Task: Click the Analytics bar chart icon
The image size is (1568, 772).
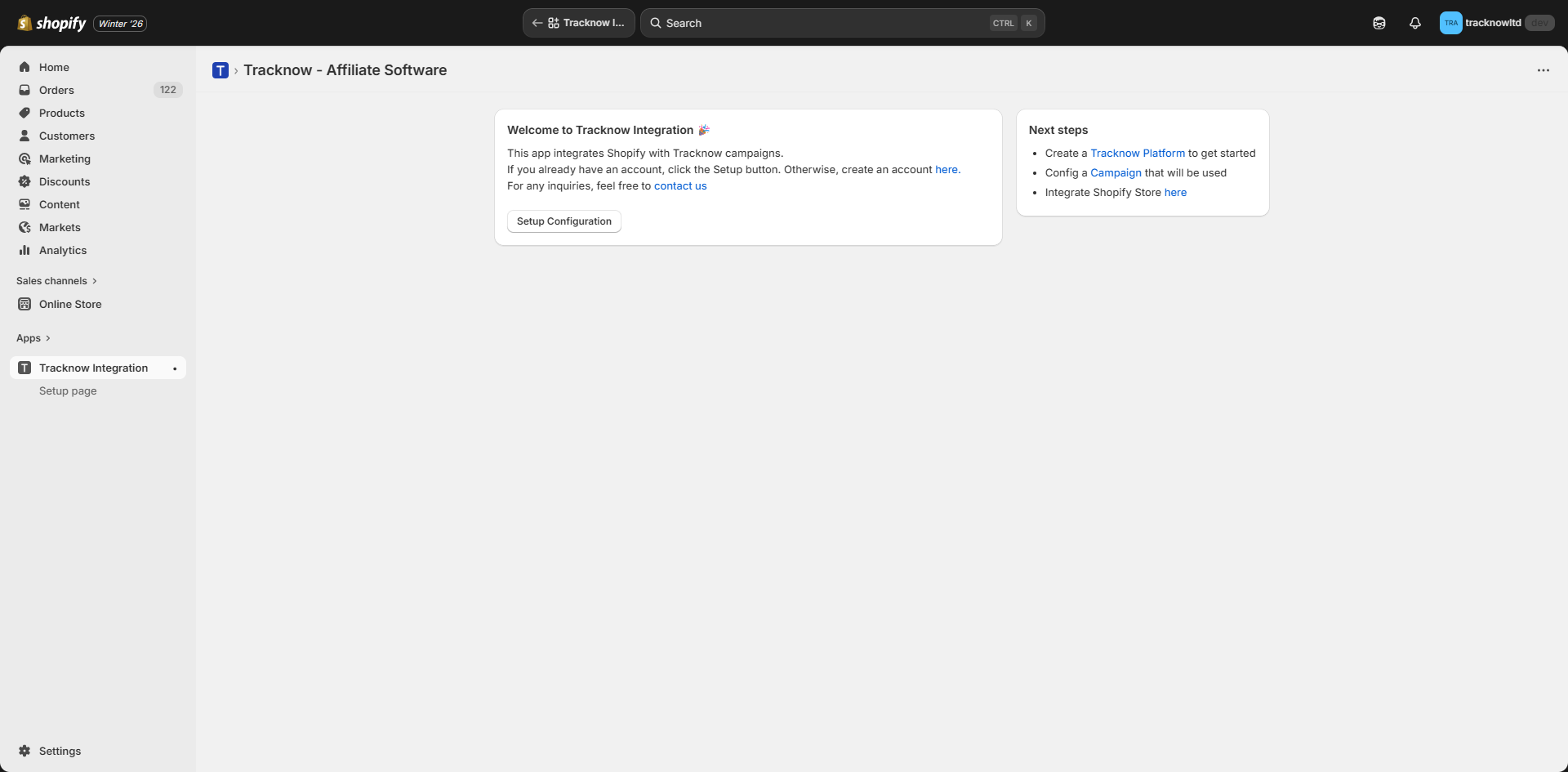Action: tap(24, 250)
